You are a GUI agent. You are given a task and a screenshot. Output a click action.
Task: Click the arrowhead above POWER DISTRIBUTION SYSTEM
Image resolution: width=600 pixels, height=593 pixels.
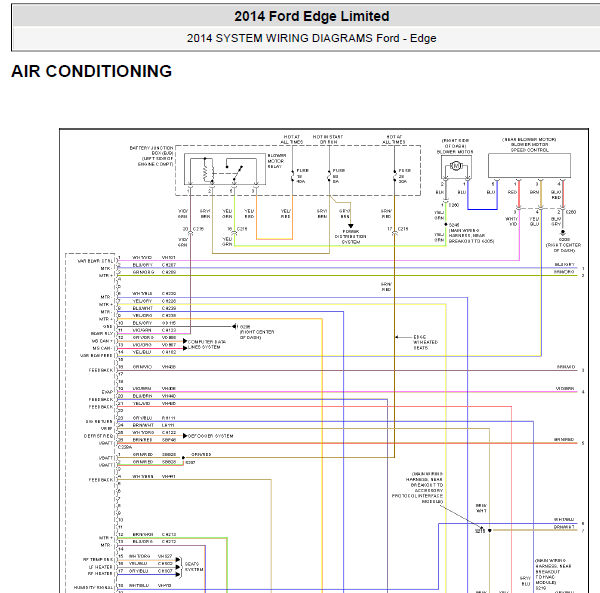point(351,226)
